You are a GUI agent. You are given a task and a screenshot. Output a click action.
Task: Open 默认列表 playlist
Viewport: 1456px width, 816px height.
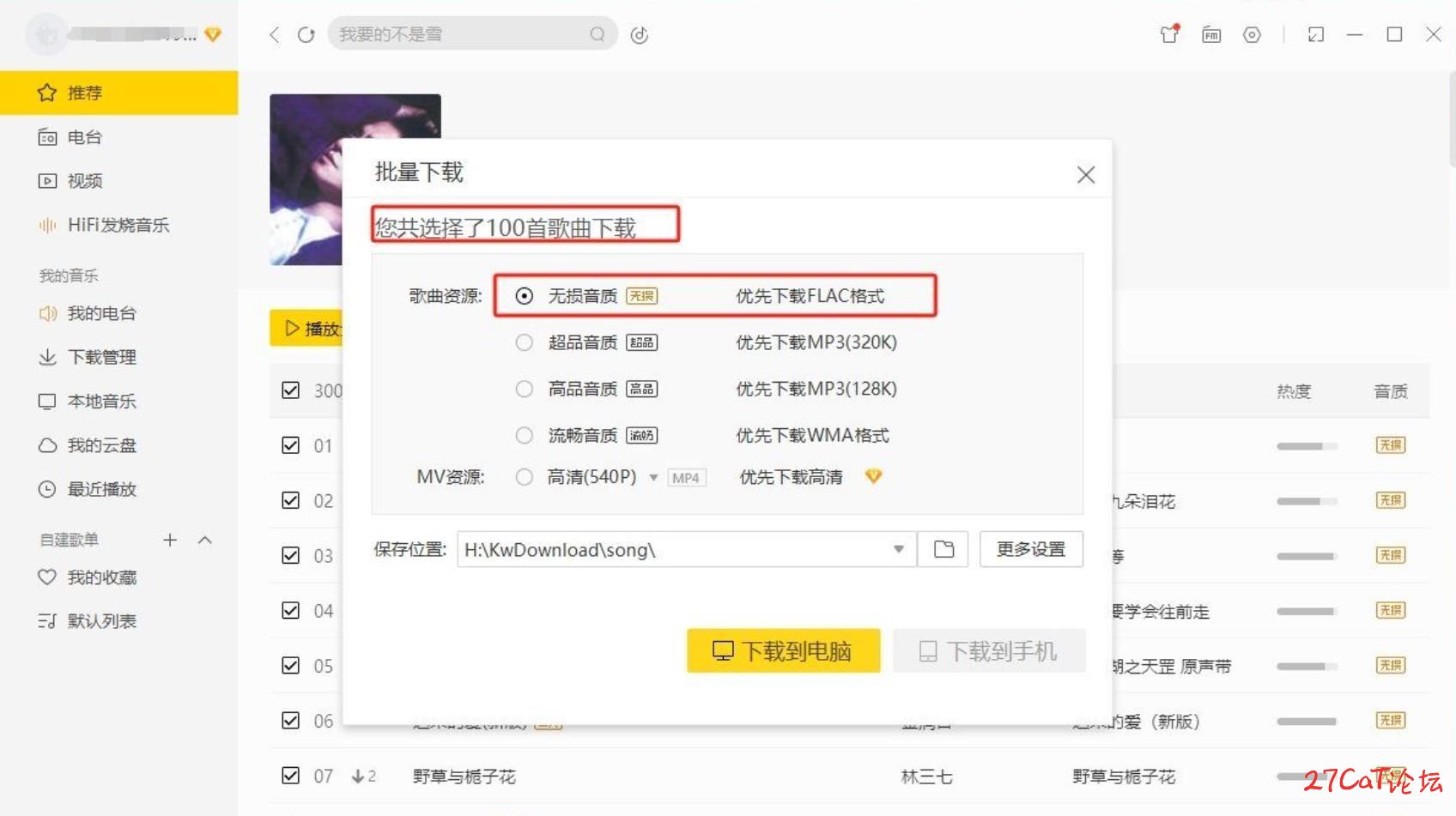click(118, 621)
